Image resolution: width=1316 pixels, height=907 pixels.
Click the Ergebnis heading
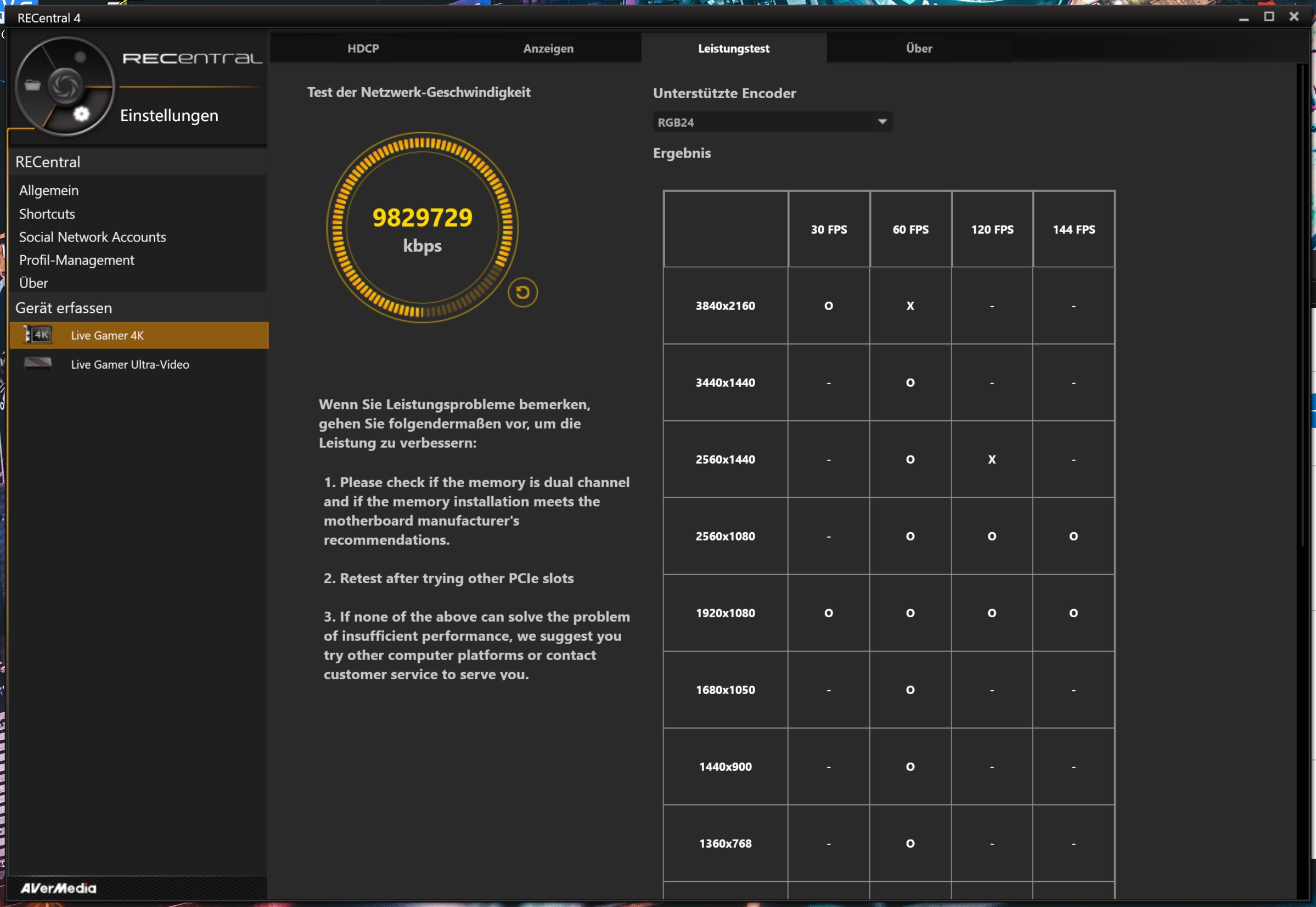pos(682,153)
